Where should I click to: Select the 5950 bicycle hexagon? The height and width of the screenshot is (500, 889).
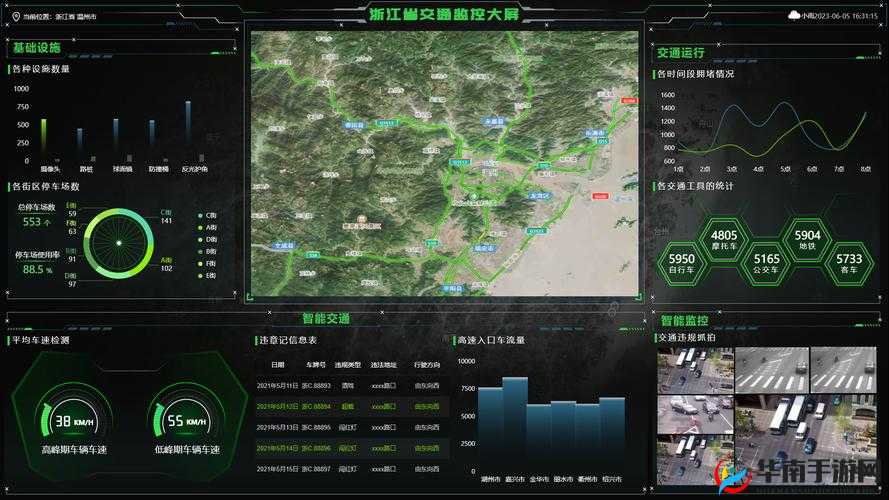pos(682,265)
